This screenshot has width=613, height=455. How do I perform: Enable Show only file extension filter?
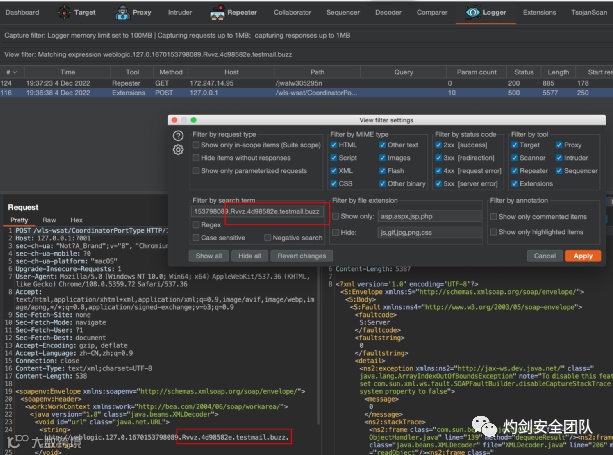click(x=335, y=216)
